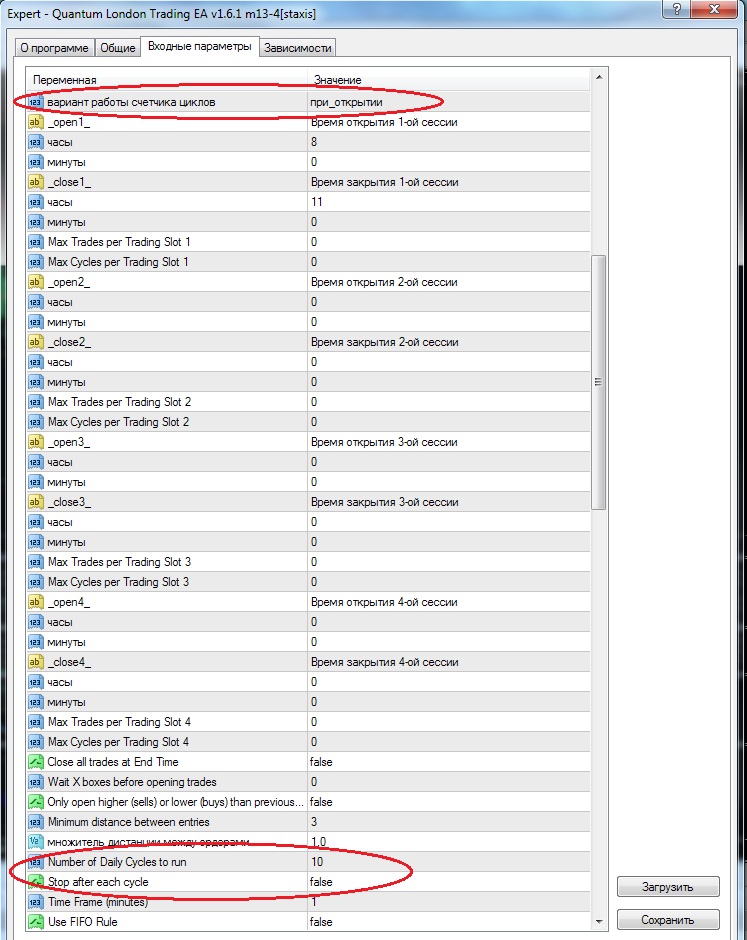This screenshot has height=940, width=747.
Task: Select icon of Max Trades per Trading Slot 1
Action: (x=36, y=242)
